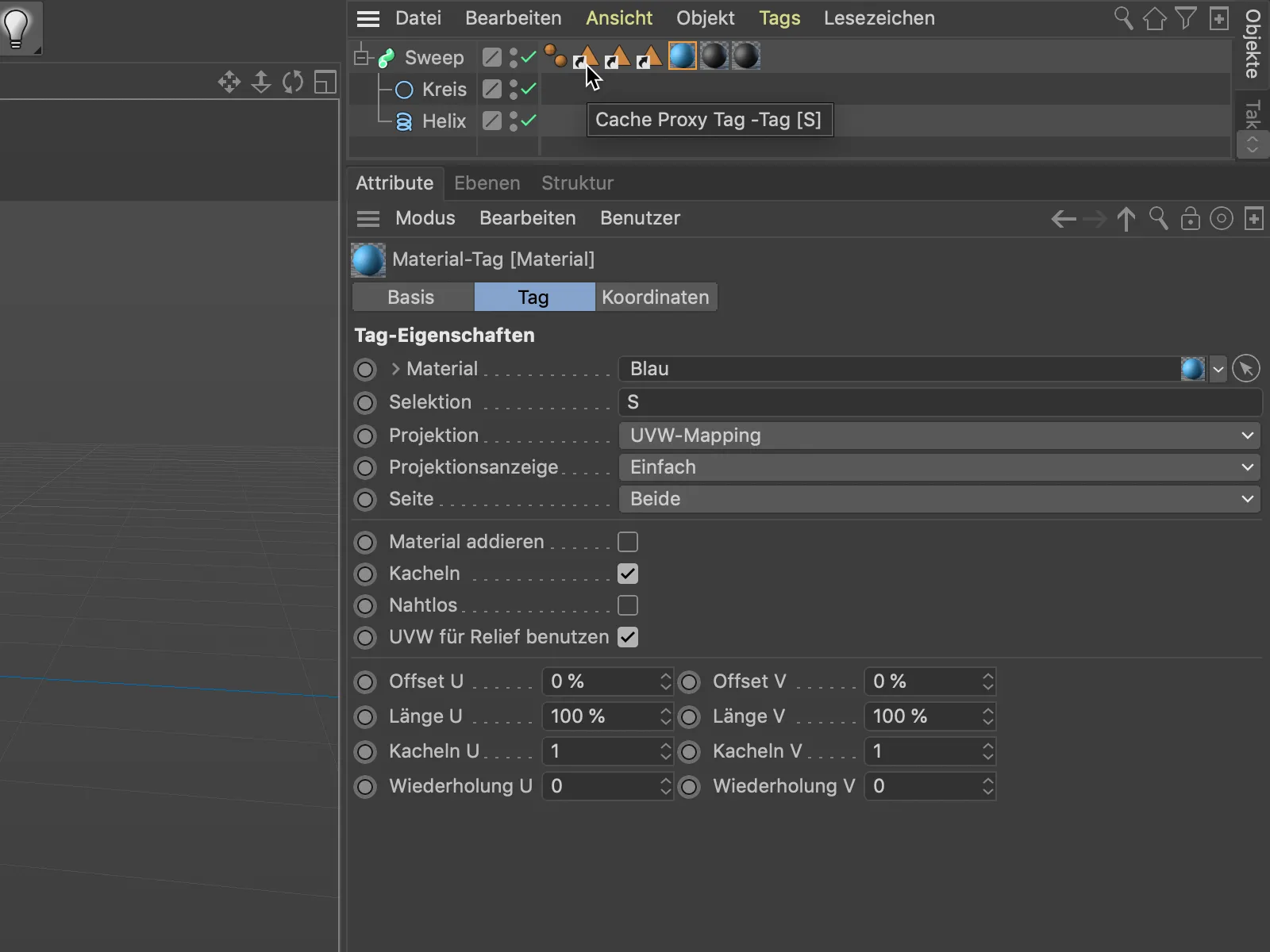Viewport: 1270px width, 952px height.
Task: Expand the Material parameter arrow
Action: tap(395, 369)
